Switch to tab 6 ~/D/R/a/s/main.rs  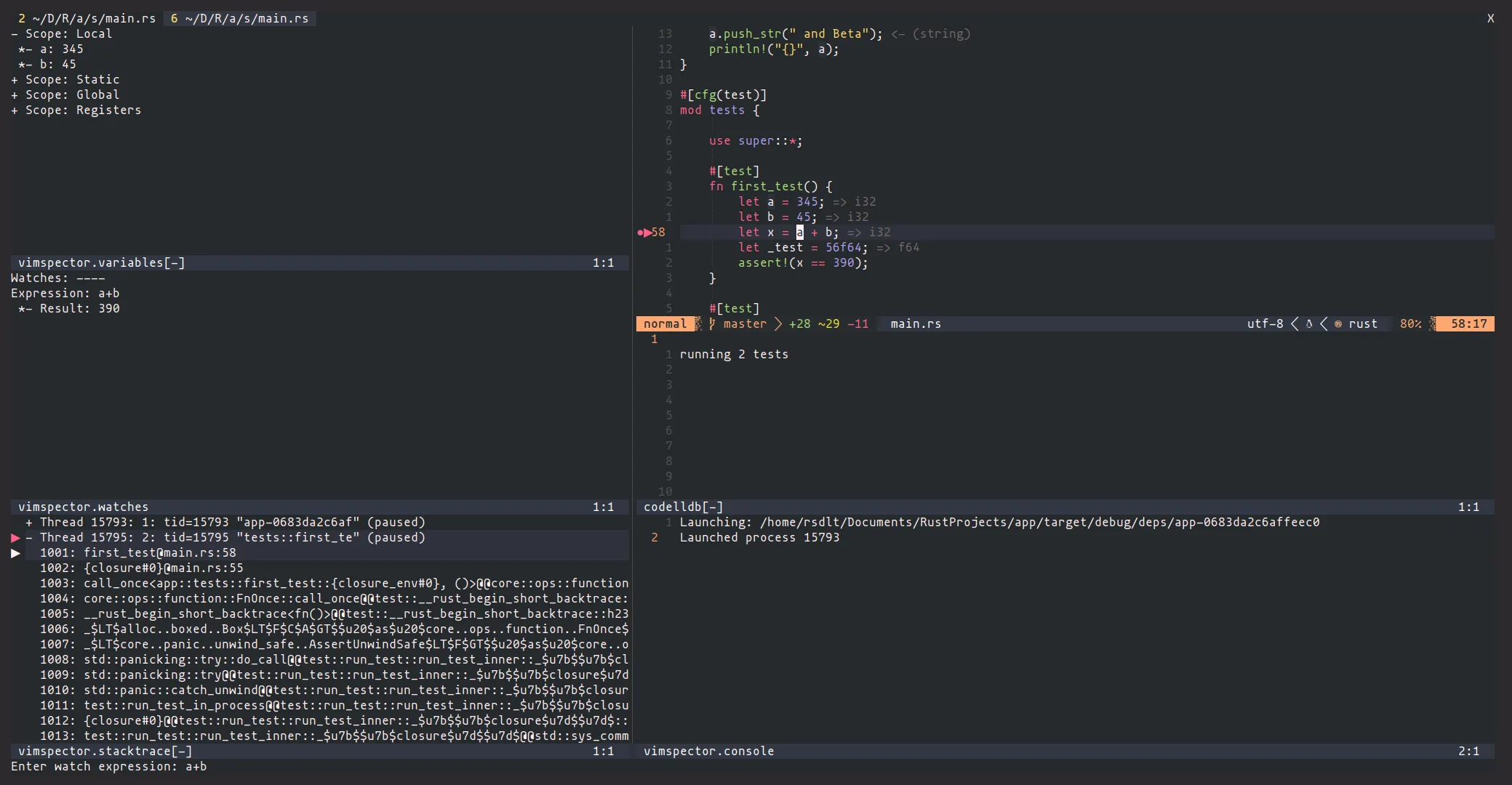[x=240, y=18]
